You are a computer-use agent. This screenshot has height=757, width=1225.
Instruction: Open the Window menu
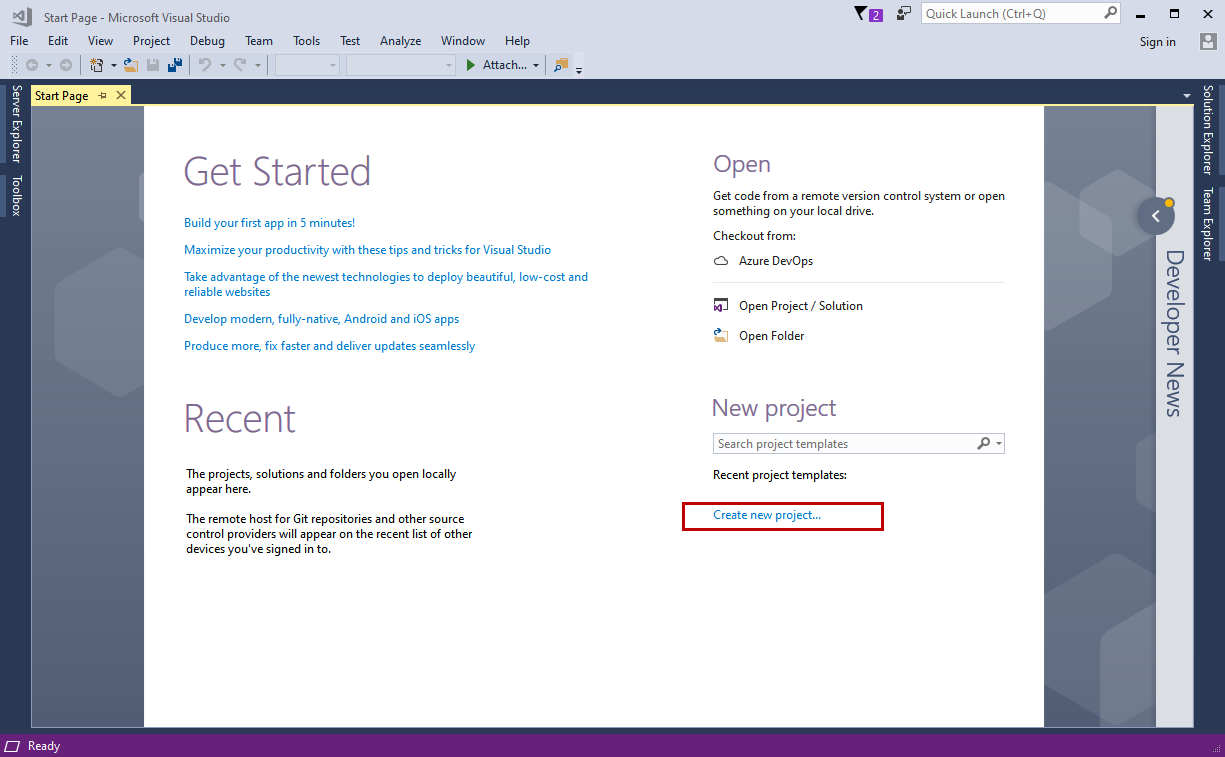[463, 41]
